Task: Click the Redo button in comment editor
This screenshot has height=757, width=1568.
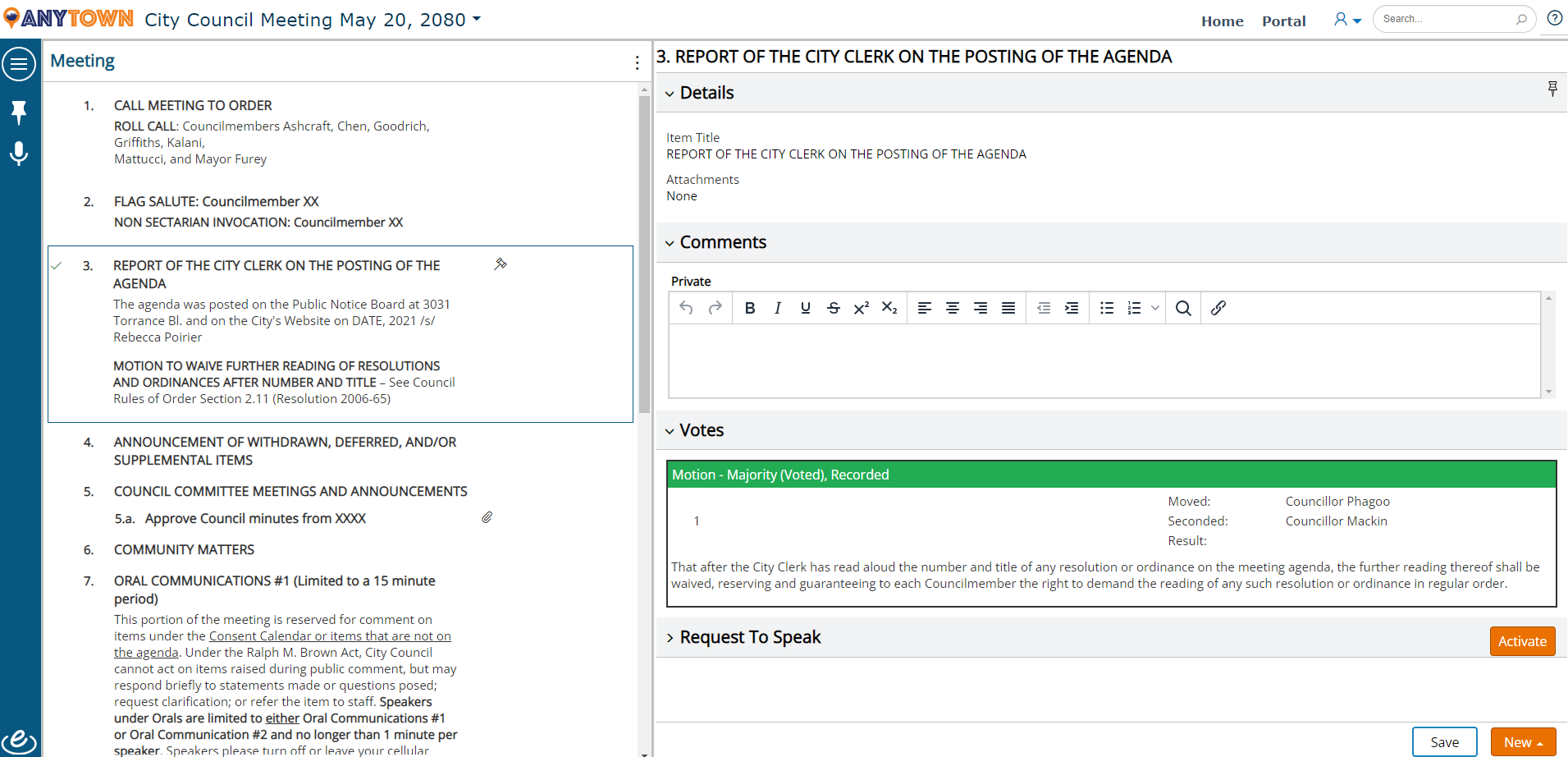Action: click(x=715, y=308)
